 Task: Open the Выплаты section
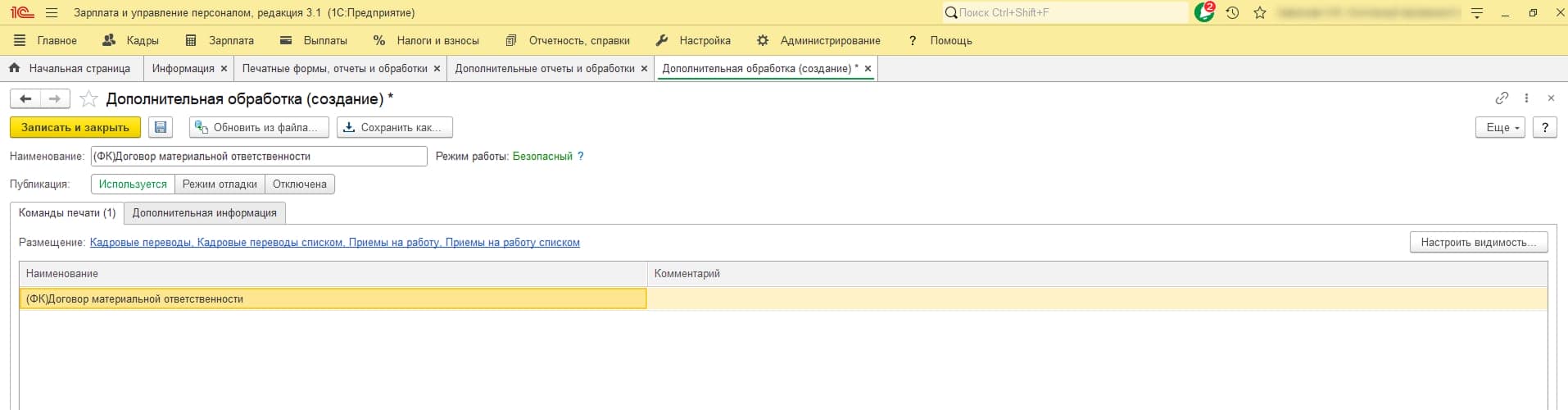coord(313,40)
